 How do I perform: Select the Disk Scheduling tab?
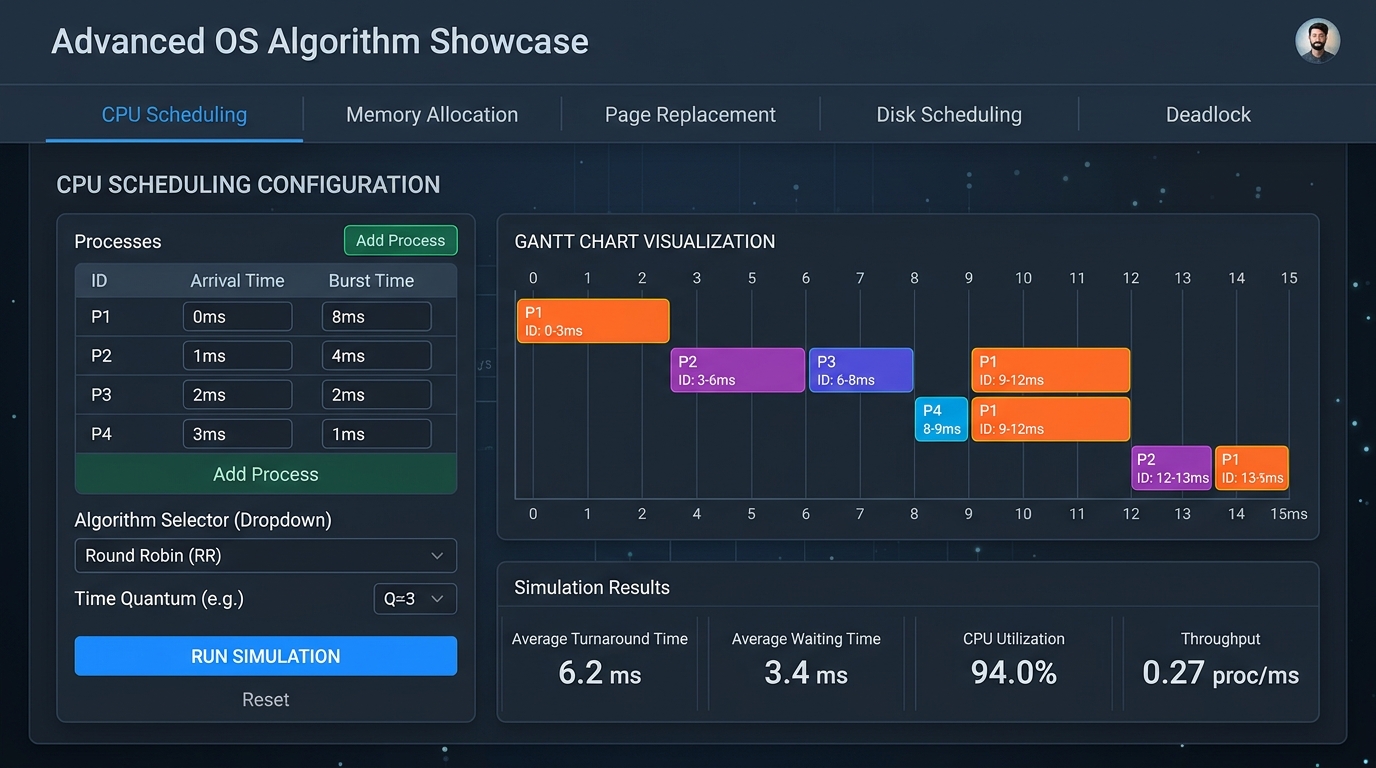coord(949,115)
